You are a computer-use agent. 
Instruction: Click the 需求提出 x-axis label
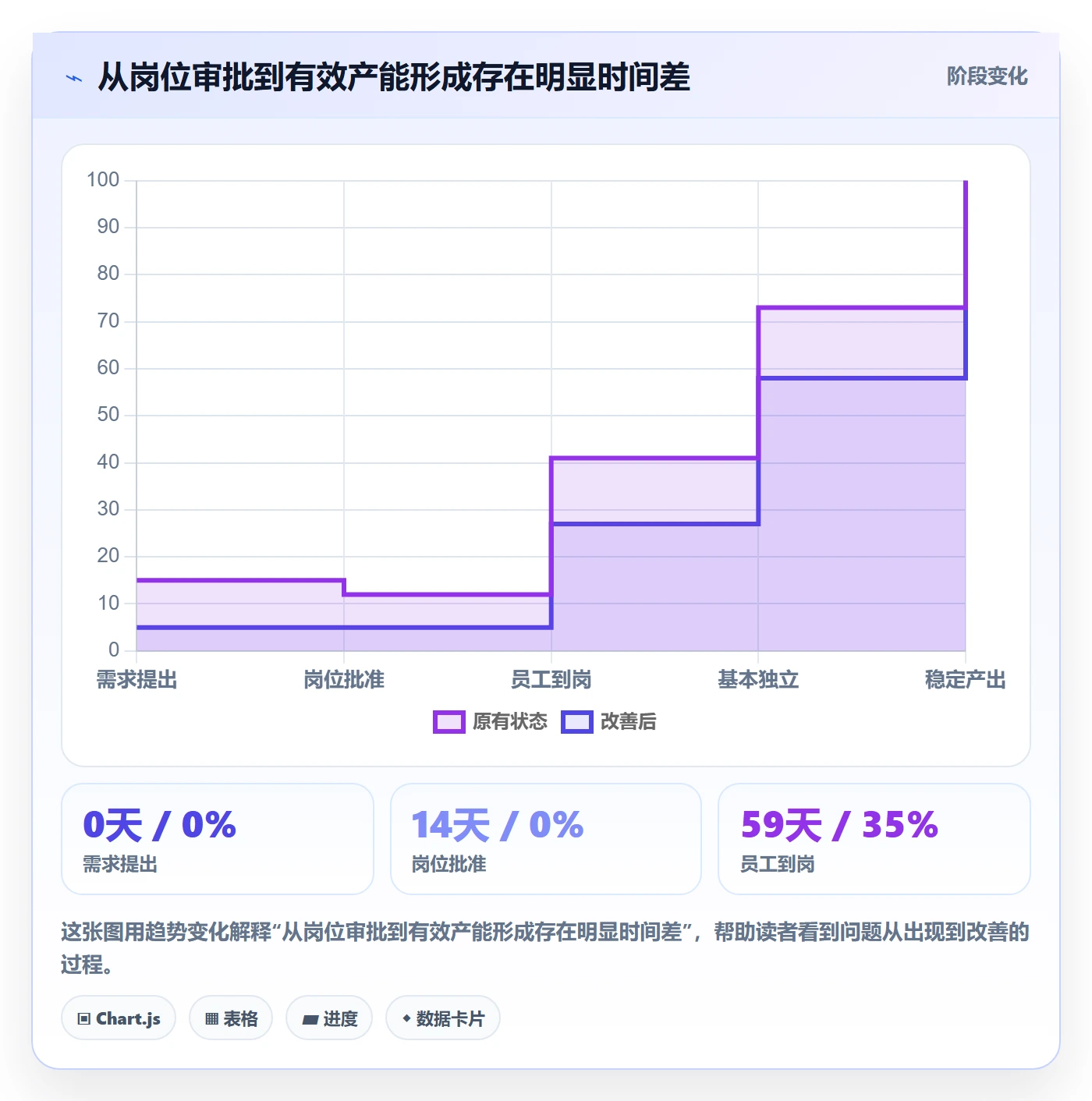click(137, 680)
